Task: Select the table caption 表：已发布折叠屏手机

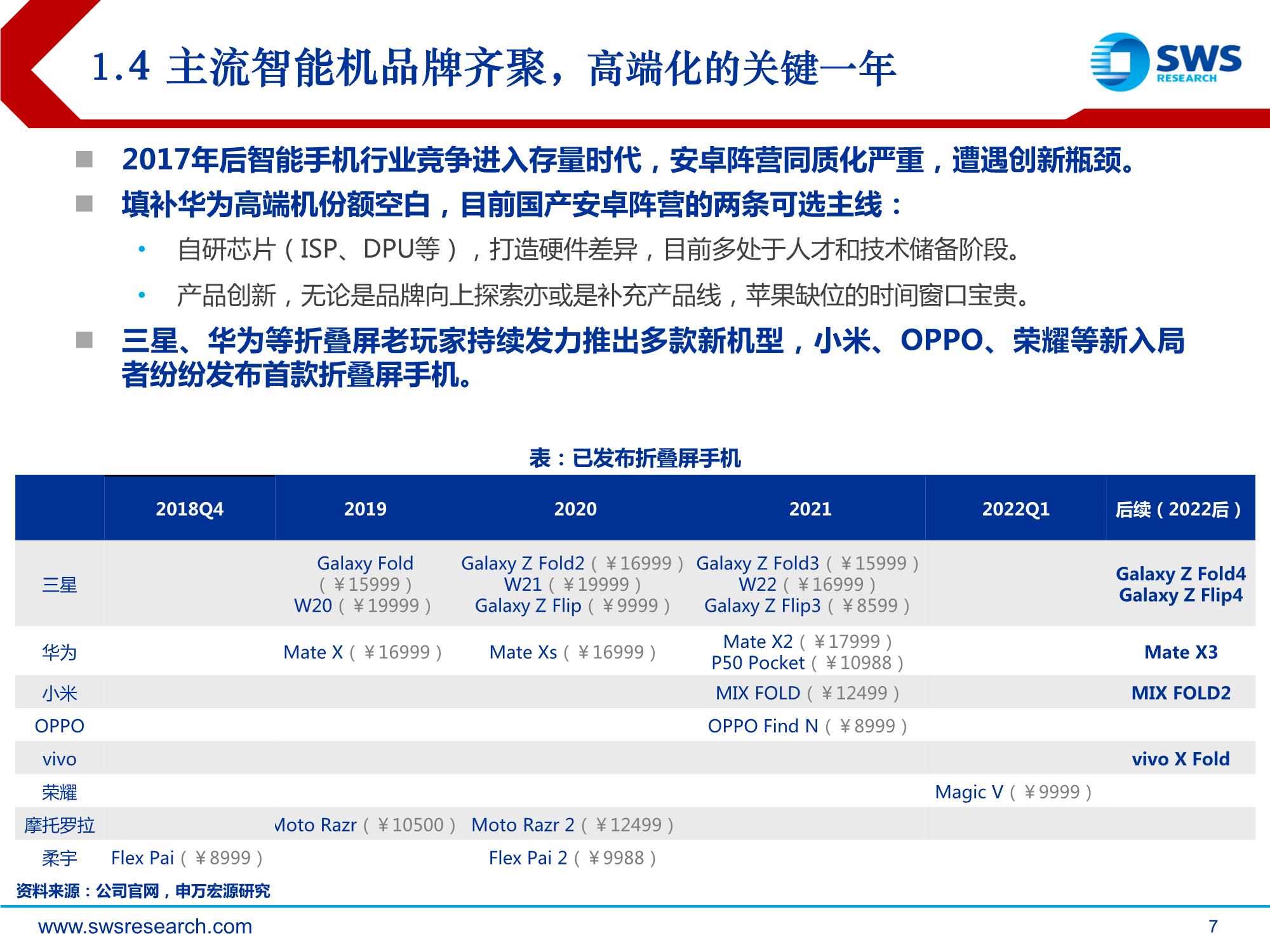Action: [x=635, y=458]
